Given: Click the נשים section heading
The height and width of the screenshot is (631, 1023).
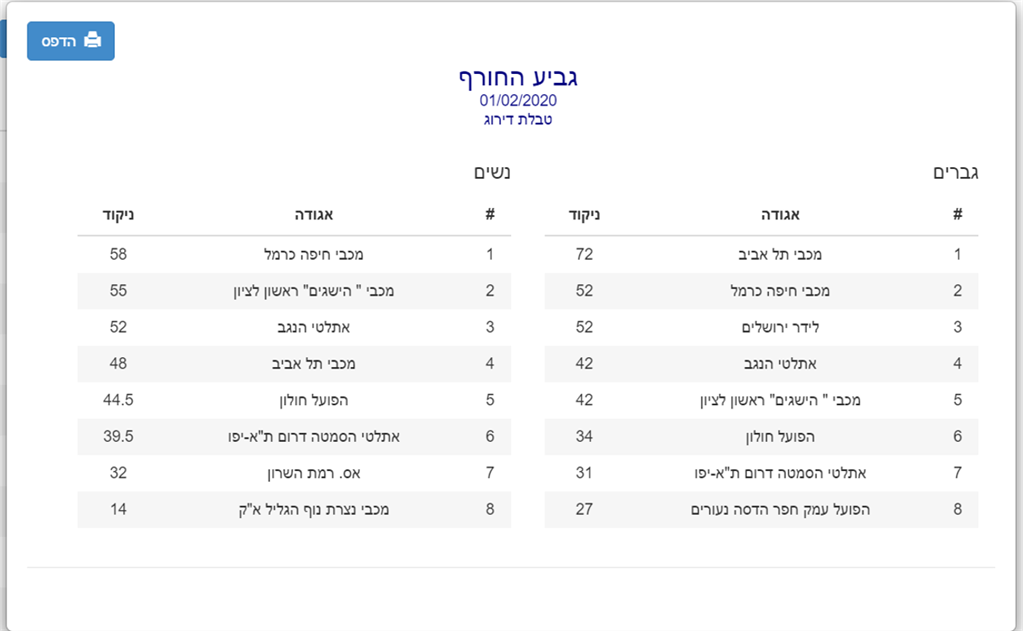Looking at the screenshot, I should click(492, 173).
